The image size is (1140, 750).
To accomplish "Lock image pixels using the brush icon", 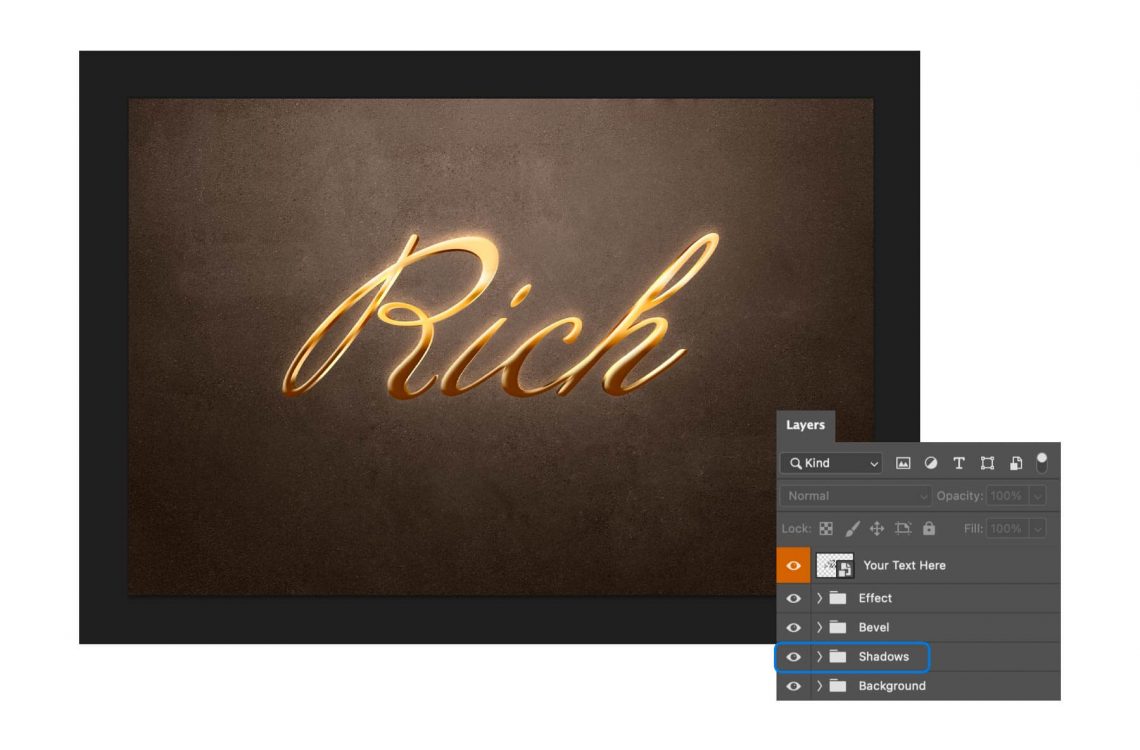I will [x=853, y=529].
